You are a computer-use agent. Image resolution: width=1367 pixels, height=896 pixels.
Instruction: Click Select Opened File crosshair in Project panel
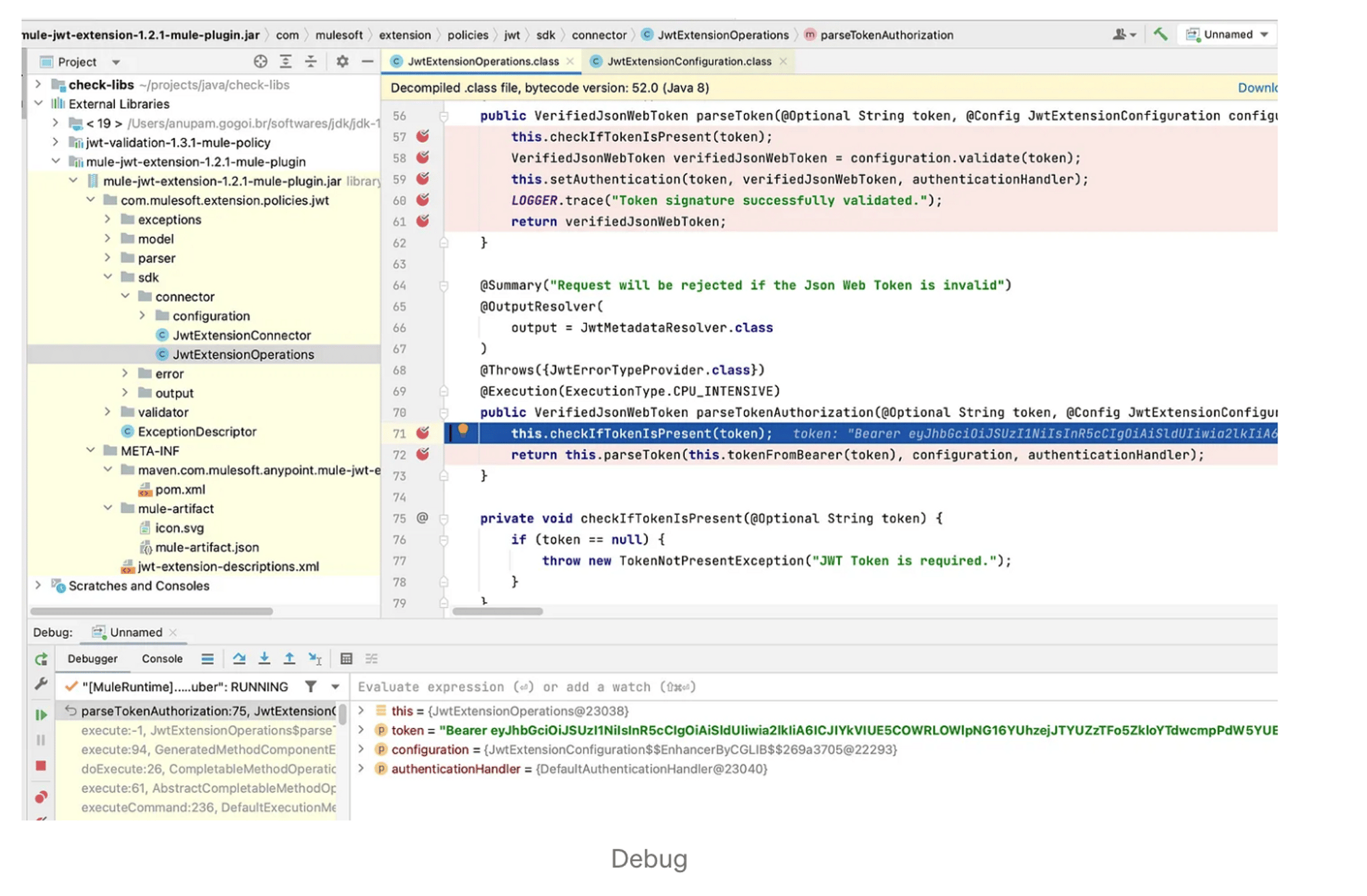(260, 62)
